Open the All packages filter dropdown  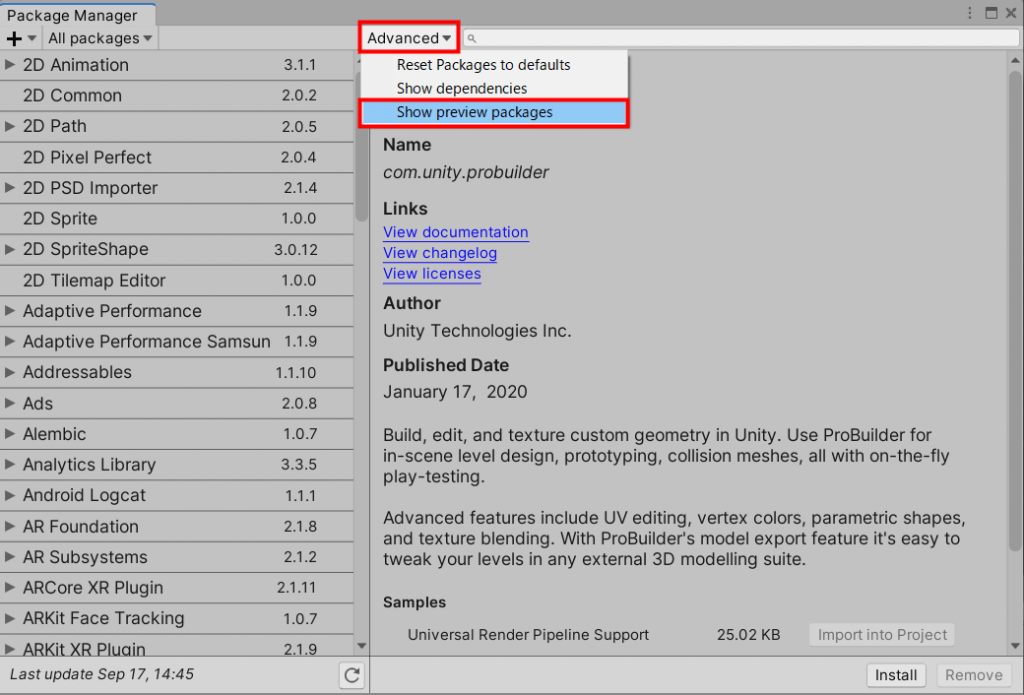point(100,39)
